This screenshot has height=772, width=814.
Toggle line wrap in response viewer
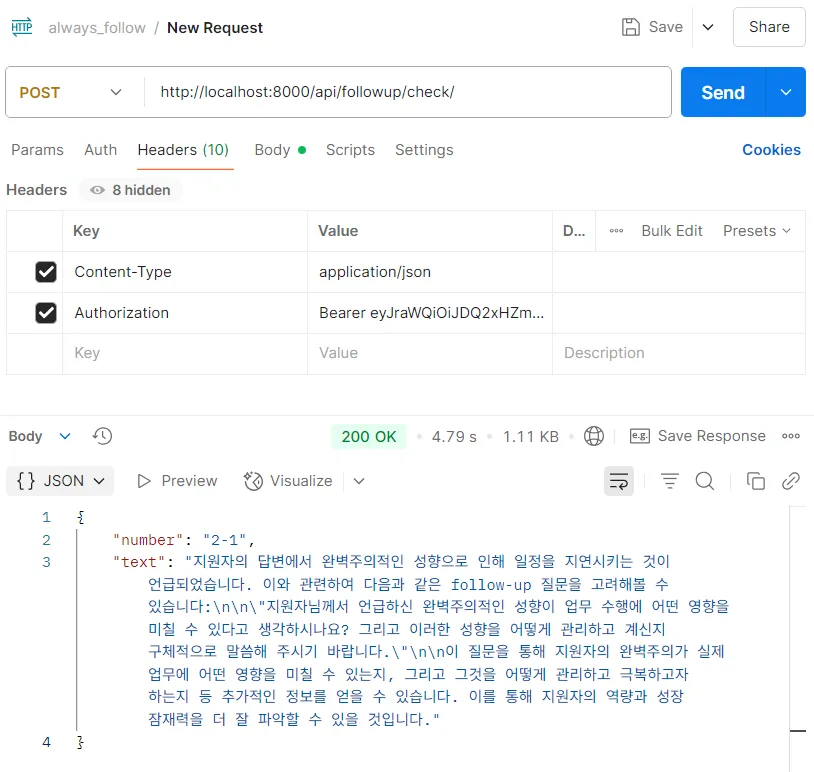pos(619,481)
